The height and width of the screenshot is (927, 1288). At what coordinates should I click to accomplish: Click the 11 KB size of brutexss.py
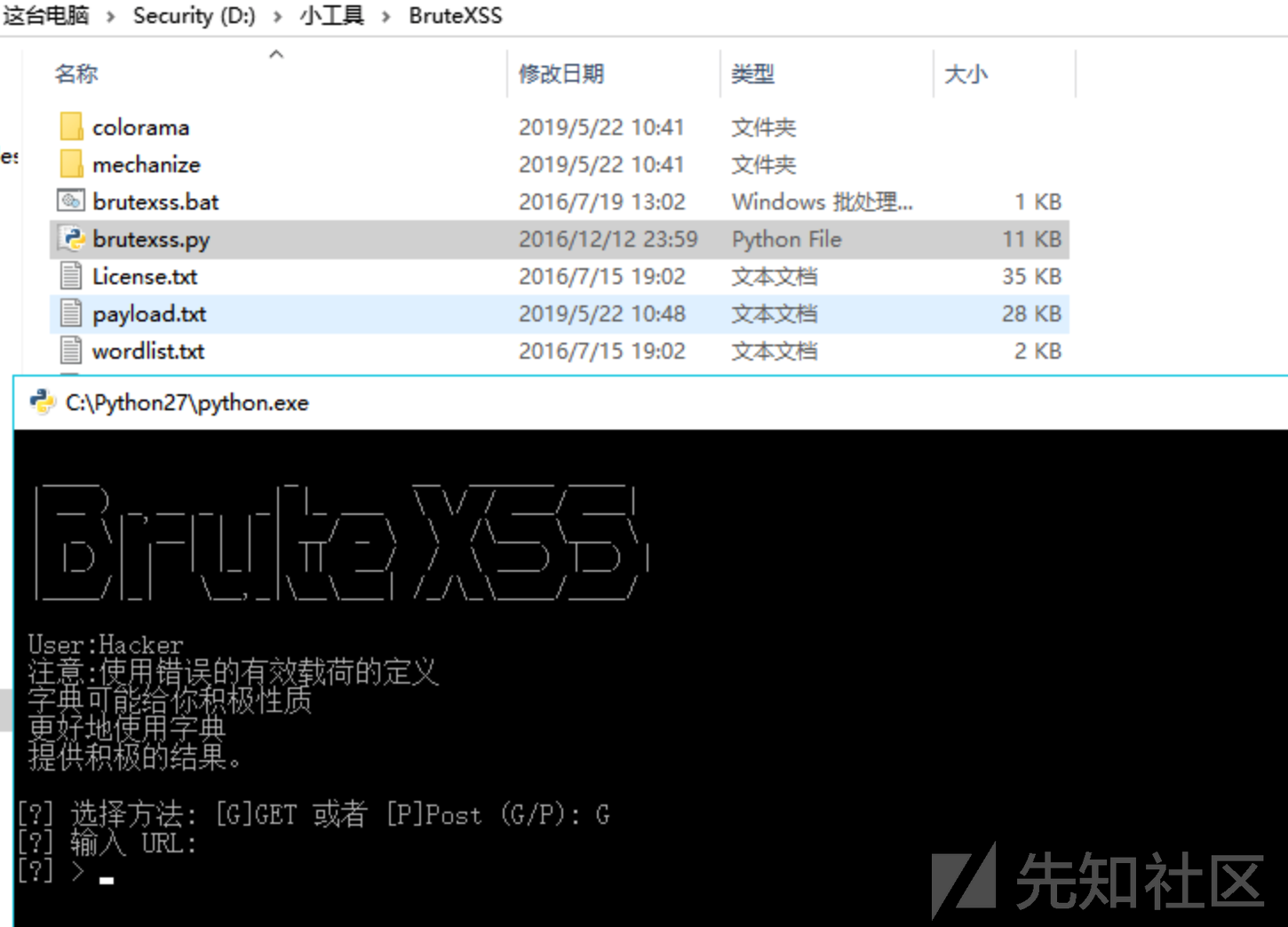tap(1032, 239)
